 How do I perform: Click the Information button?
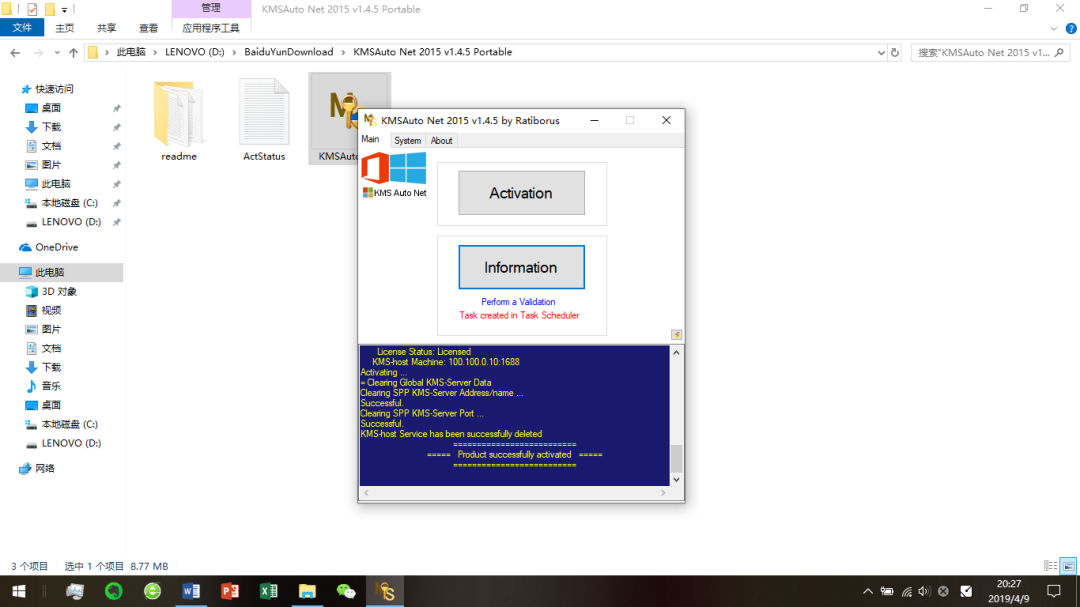pos(521,267)
